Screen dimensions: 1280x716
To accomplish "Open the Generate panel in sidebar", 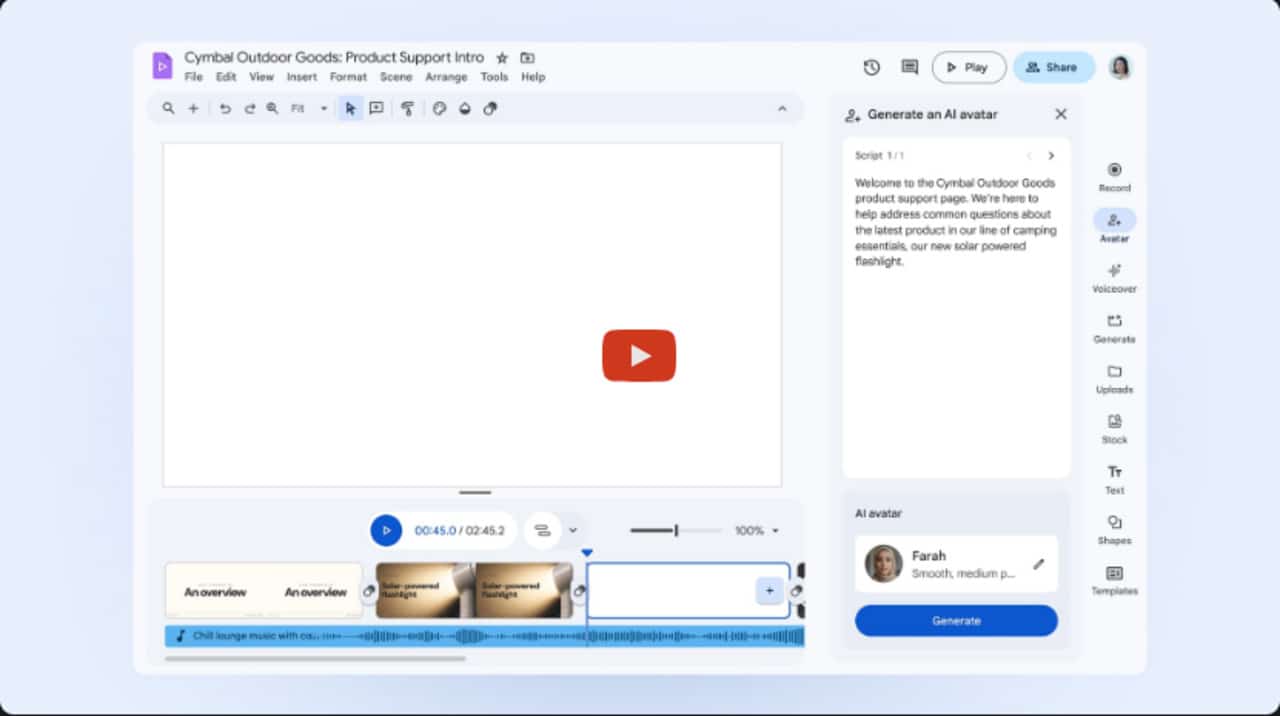I will click(x=1115, y=328).
